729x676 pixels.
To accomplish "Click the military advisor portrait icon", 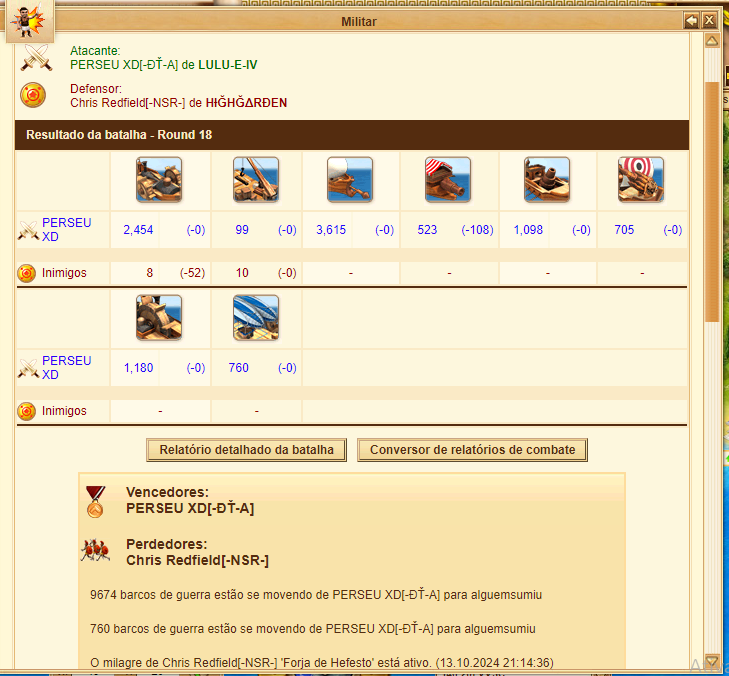I will click(30, 20).
